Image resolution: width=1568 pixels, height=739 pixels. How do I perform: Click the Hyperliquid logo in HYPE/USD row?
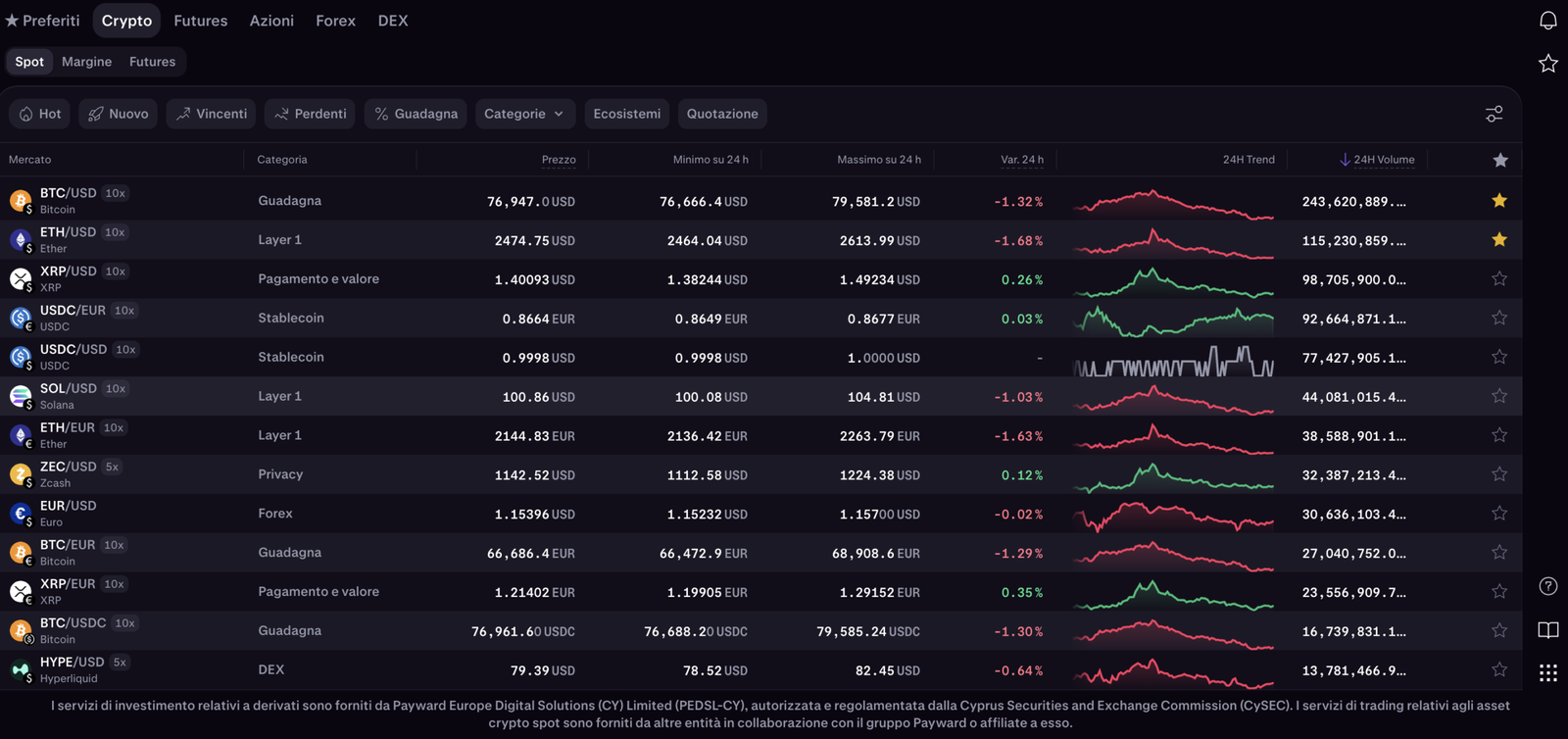tap(20, 670)
